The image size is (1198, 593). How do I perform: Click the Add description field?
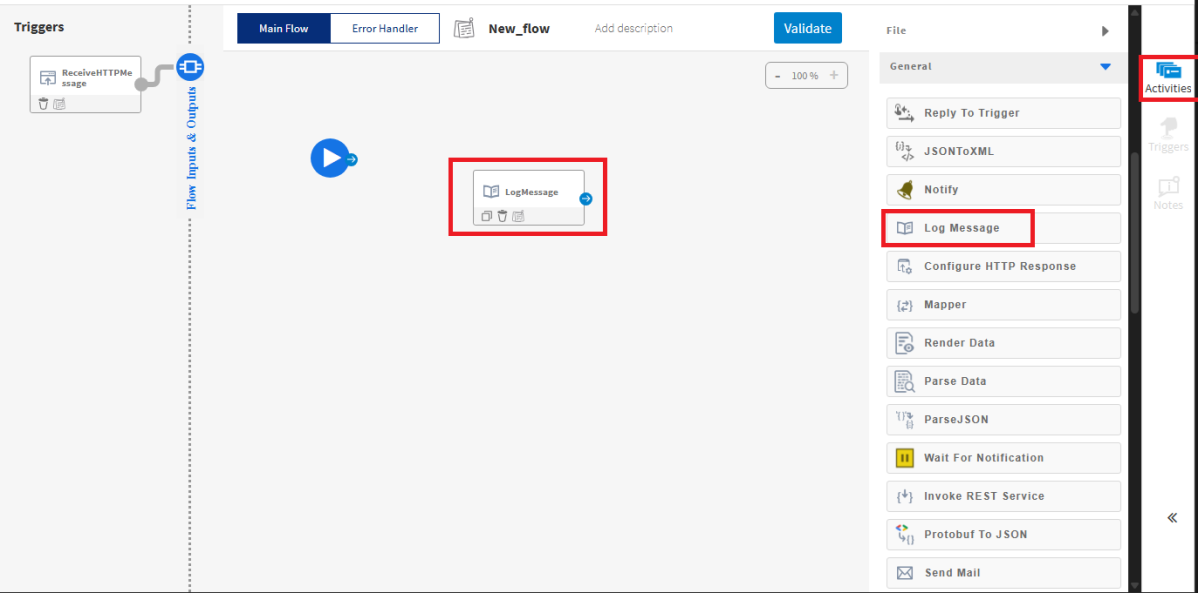tap(633, 28)
